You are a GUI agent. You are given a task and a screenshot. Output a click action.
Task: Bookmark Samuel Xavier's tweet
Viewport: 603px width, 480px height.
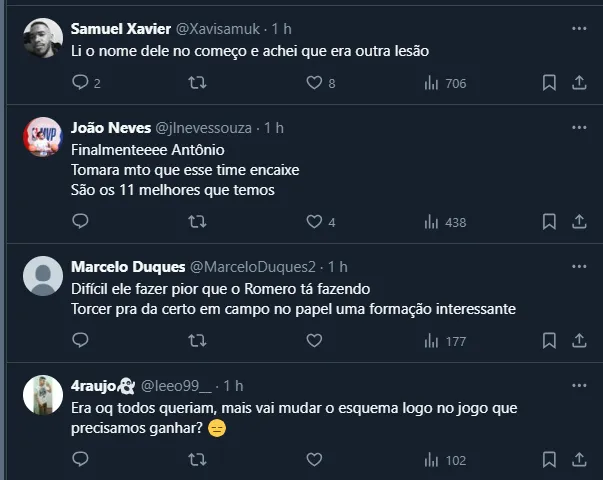[549, 83]
